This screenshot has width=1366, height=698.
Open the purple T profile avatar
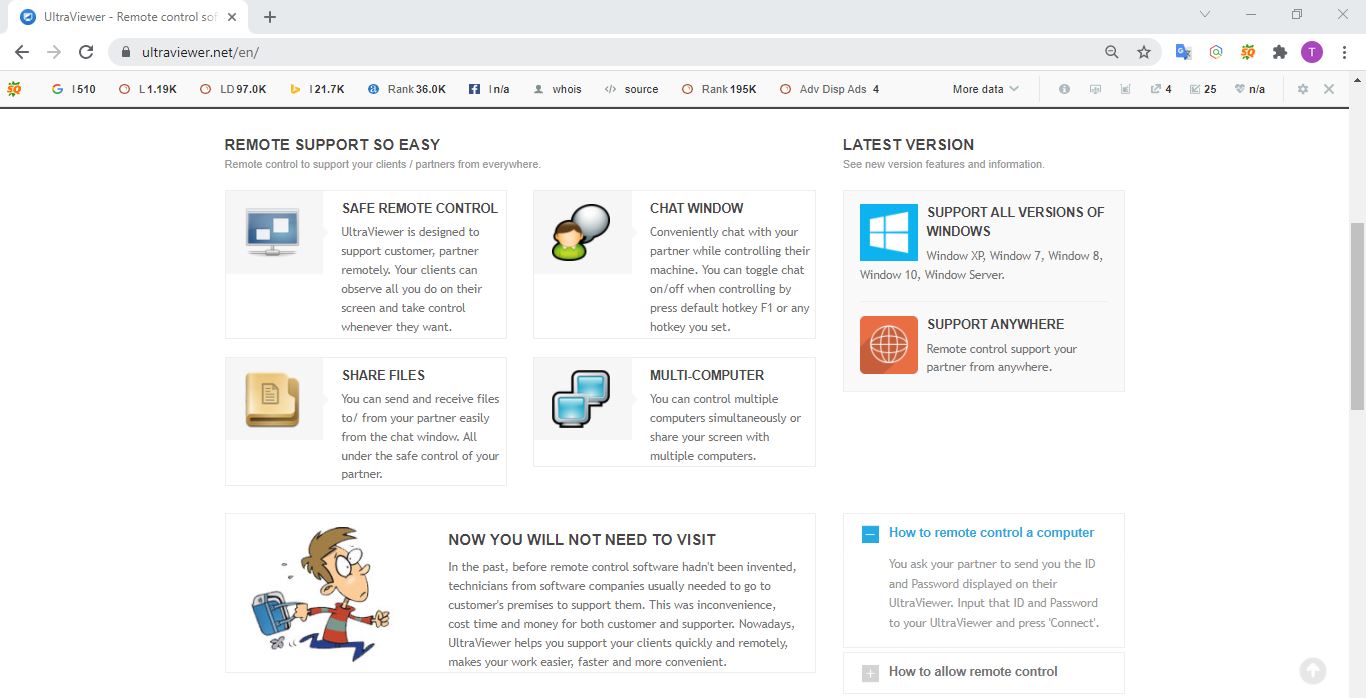1311,52
